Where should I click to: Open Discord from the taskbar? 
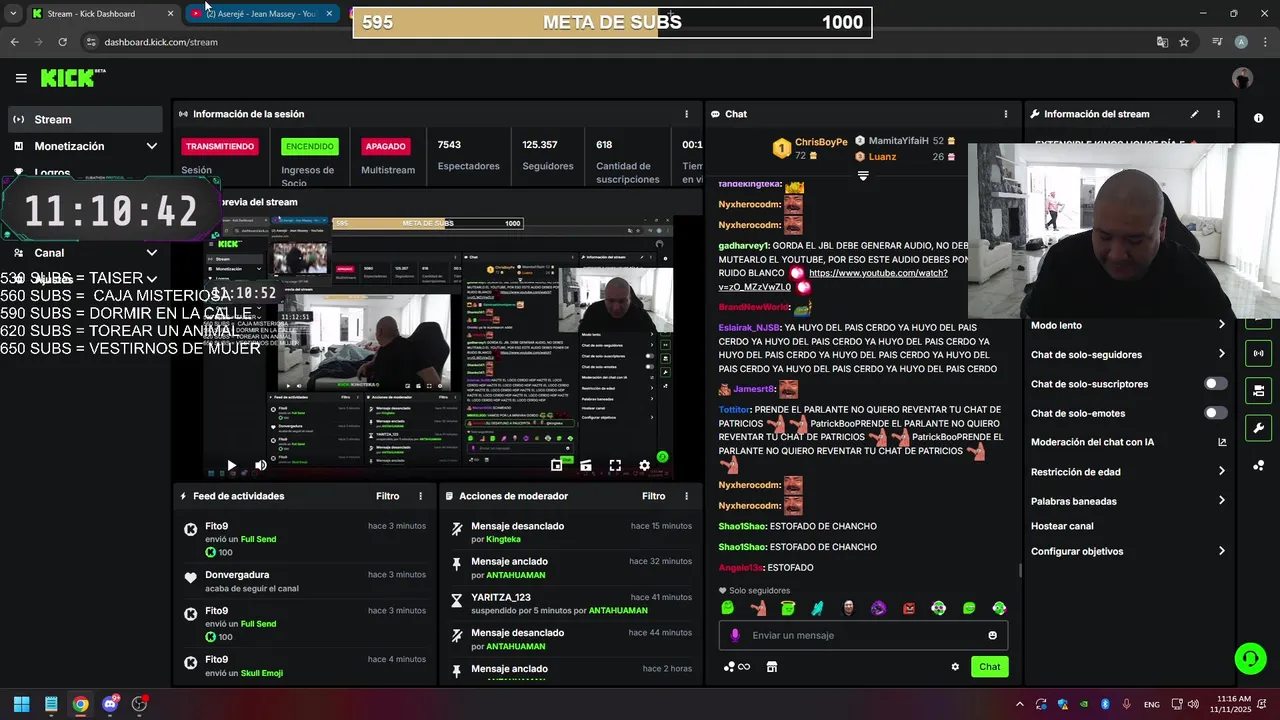[x=110, y=704]
